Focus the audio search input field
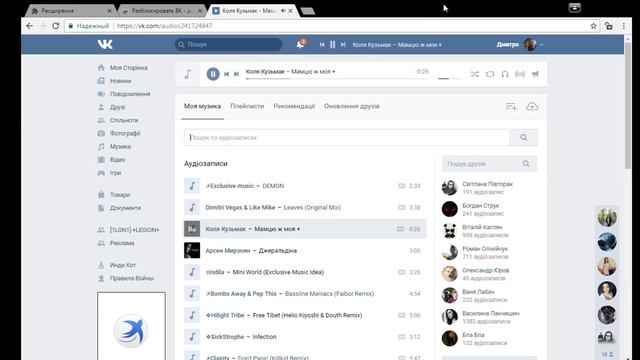640x360 pixels. click(x=347, y=138)
